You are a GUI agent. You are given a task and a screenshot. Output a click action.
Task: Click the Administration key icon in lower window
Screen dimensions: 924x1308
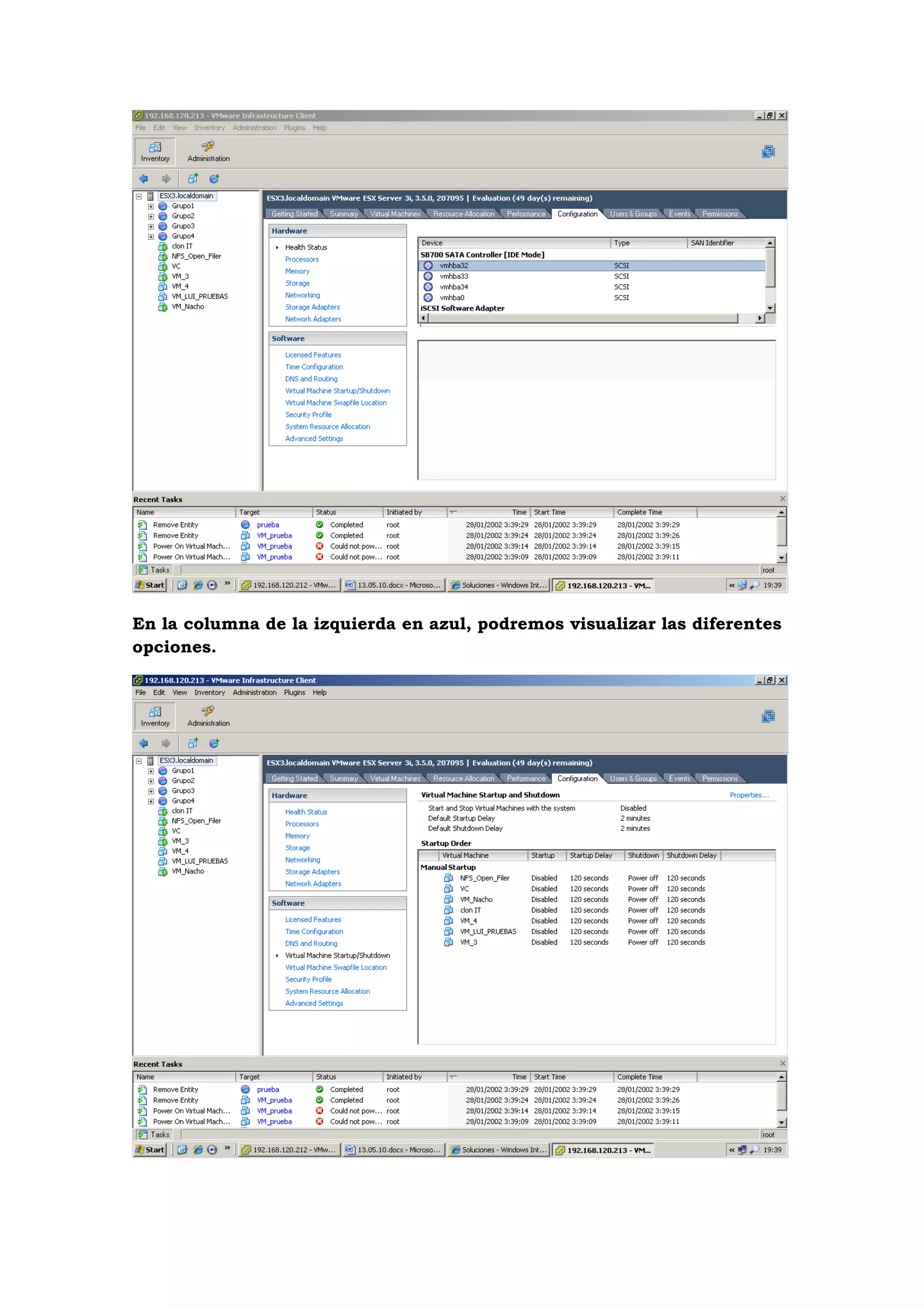click(x=208, y=711)
